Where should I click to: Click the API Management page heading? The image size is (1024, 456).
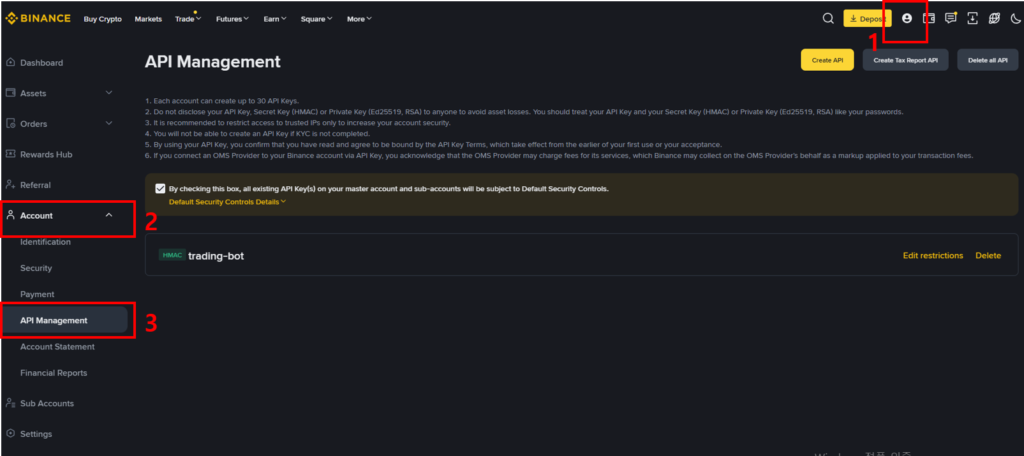(x=213, y=61)
